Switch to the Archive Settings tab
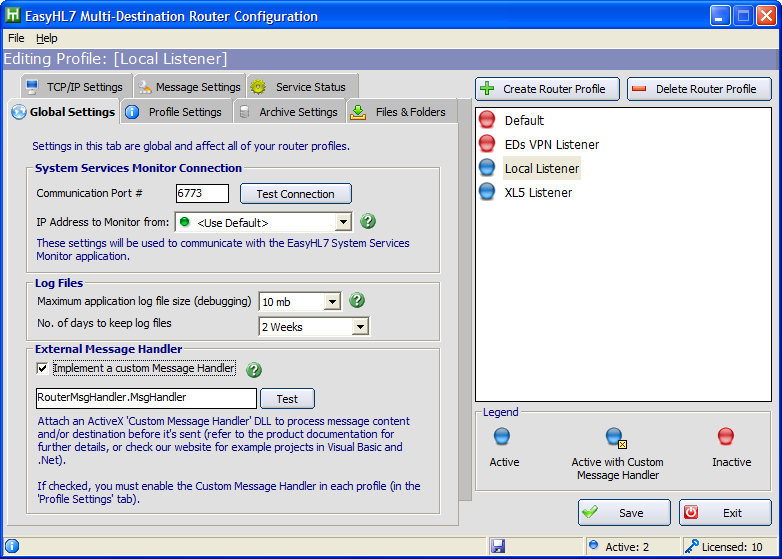The image size is (782, 559). (290, 112)
